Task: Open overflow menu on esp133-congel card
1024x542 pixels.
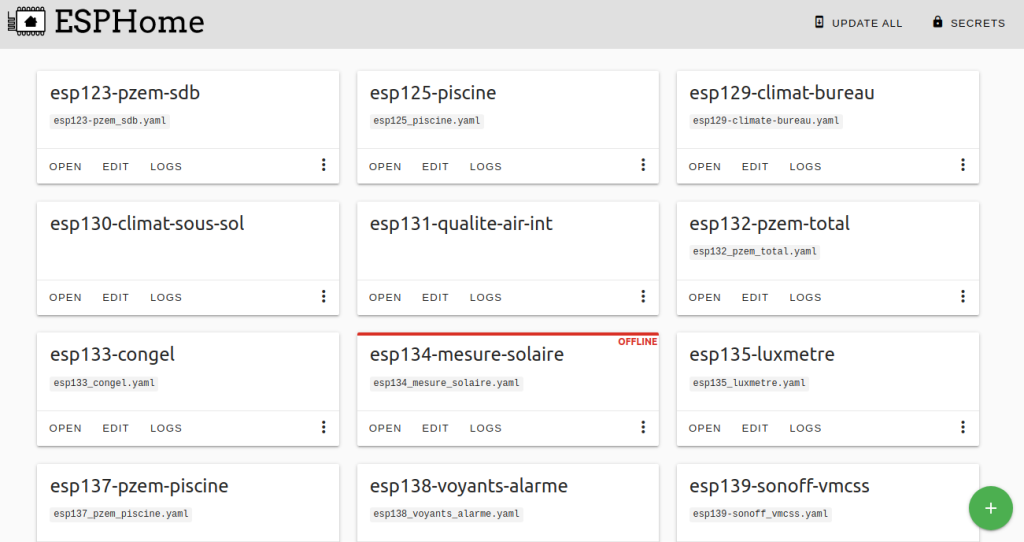Action: 323,427
